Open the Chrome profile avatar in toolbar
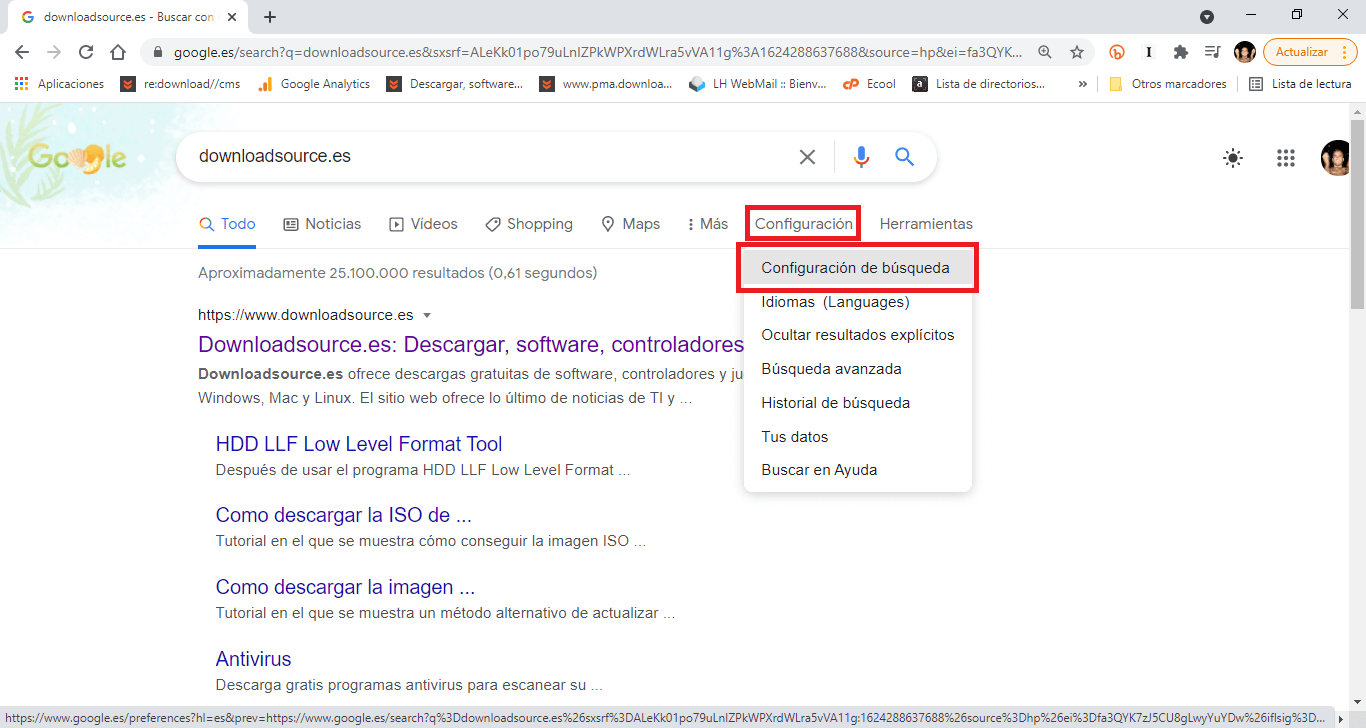 (1244, 52)
